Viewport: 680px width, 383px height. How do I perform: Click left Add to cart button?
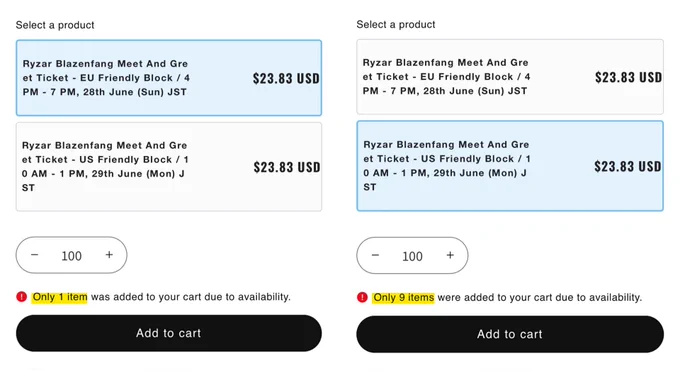pyautogui.click(x=169, y=333)
